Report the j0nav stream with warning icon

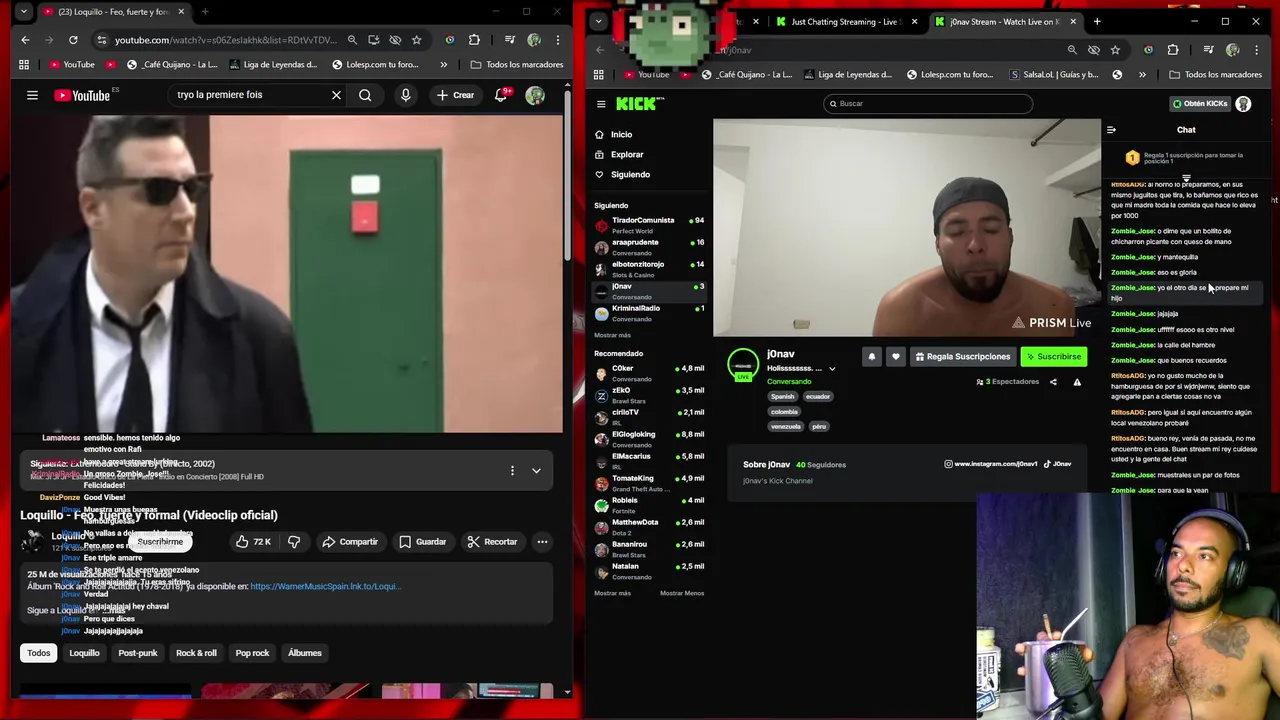coord(1077,382)
